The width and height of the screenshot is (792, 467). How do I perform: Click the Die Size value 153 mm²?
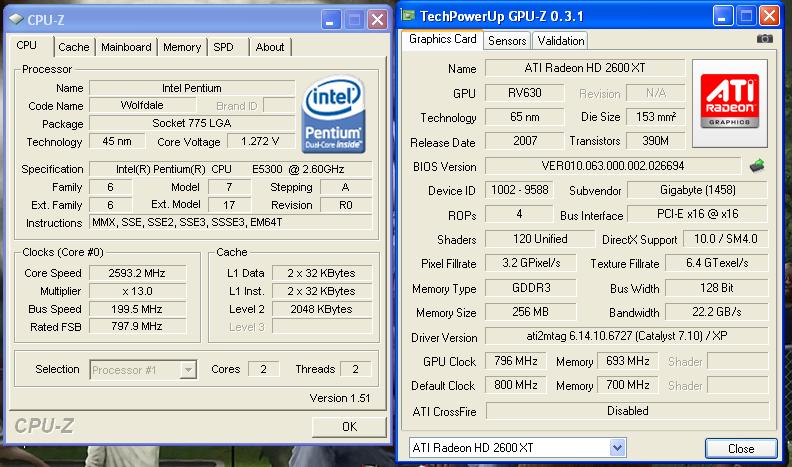656,117
